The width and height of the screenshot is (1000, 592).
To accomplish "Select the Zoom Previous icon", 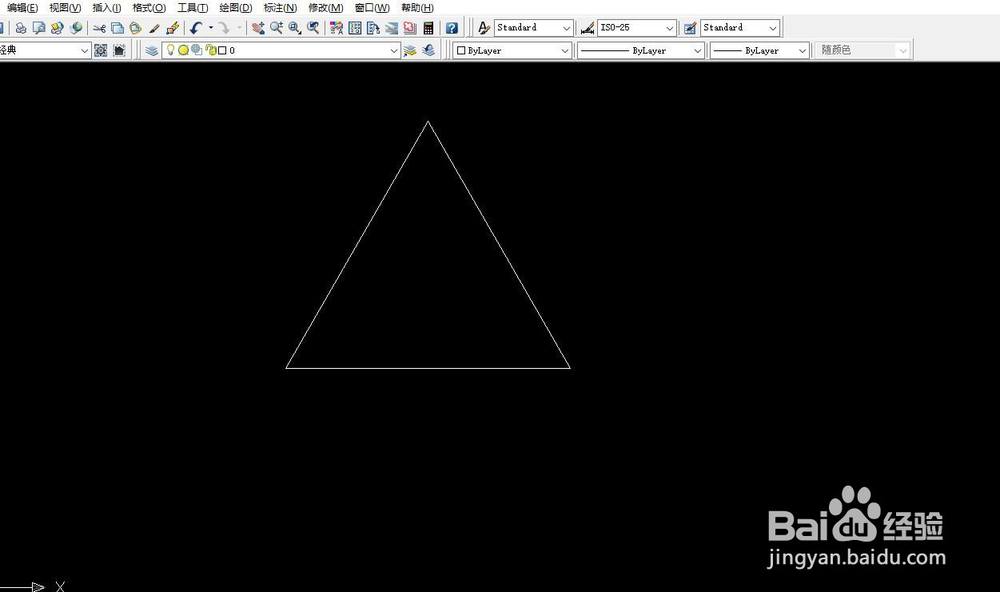I will coord(313,28).
